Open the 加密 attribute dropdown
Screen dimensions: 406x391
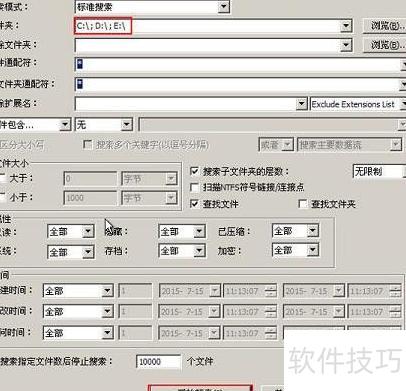(x=312, y=250)
